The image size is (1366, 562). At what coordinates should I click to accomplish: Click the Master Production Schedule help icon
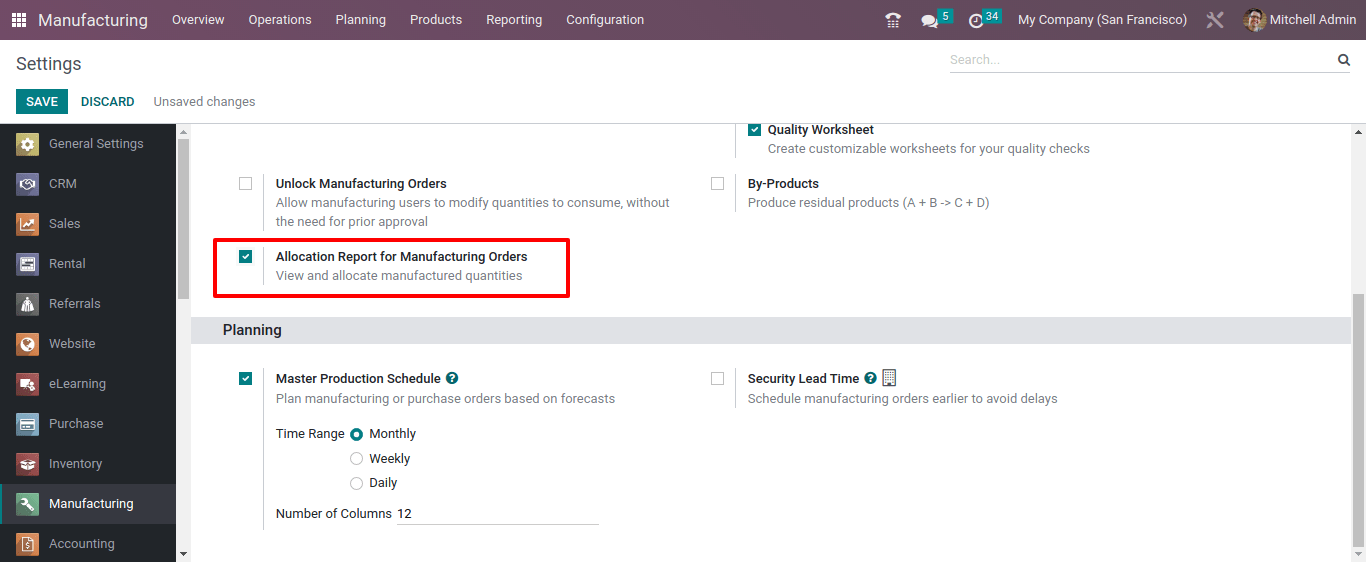[452, 378]
